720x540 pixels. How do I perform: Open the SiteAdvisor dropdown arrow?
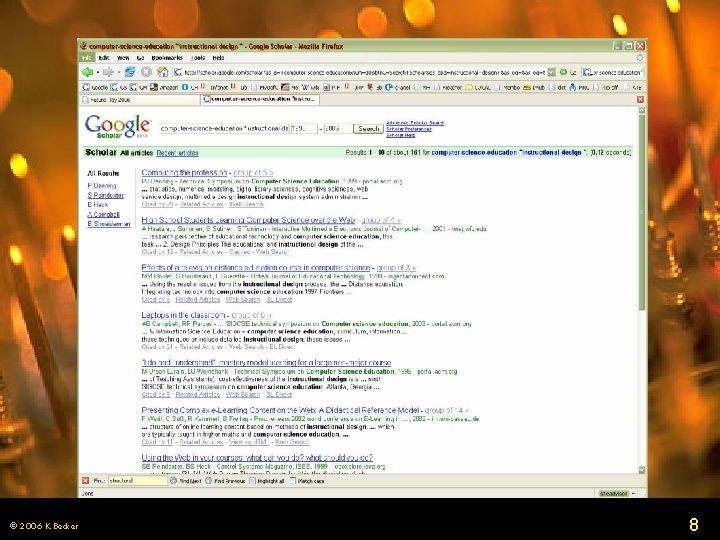(634, 493)
